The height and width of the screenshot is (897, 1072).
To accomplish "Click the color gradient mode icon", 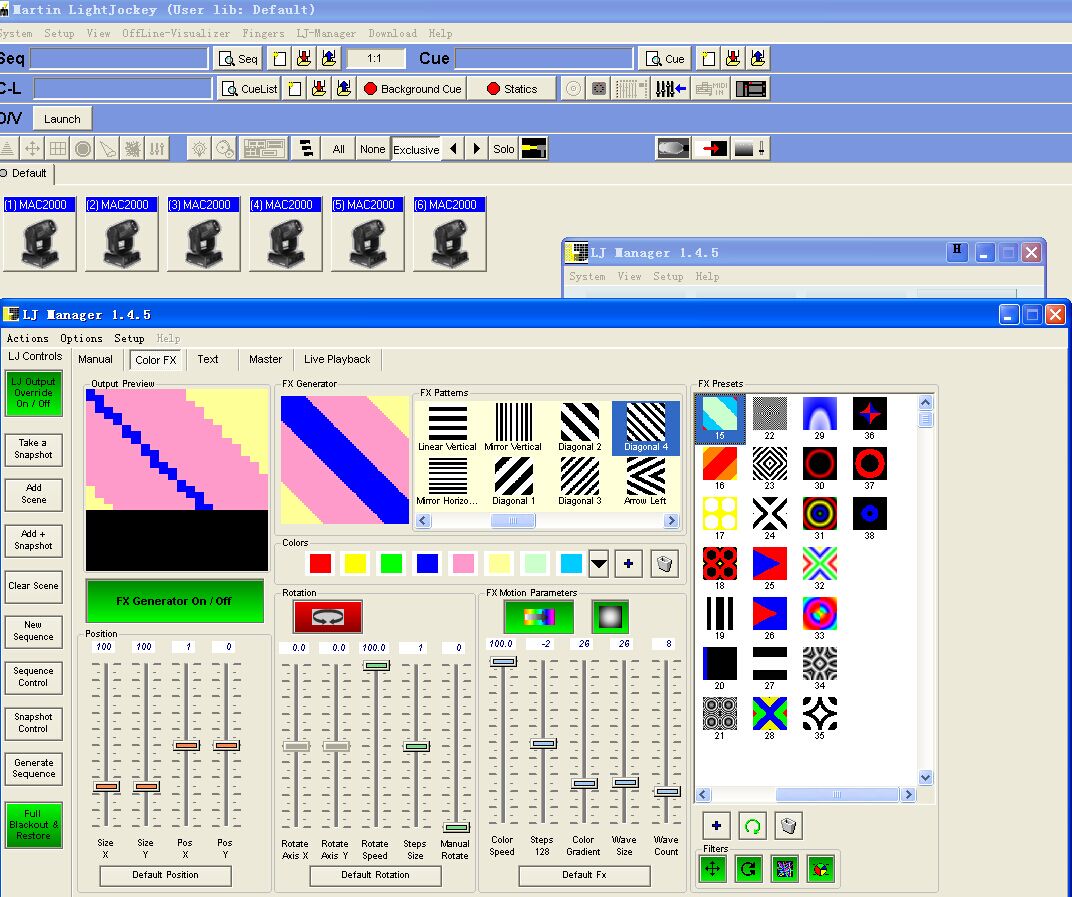I will (539, 617).
